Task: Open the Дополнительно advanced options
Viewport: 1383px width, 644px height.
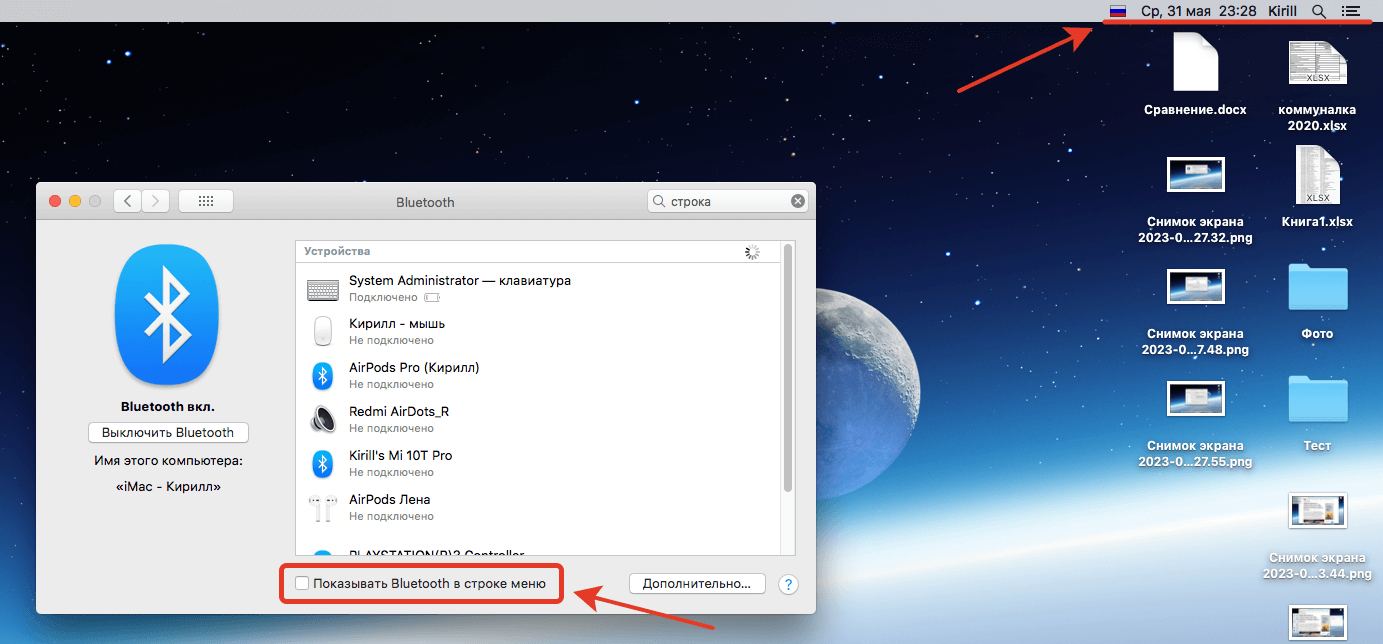Action: (x=697, y=583)
